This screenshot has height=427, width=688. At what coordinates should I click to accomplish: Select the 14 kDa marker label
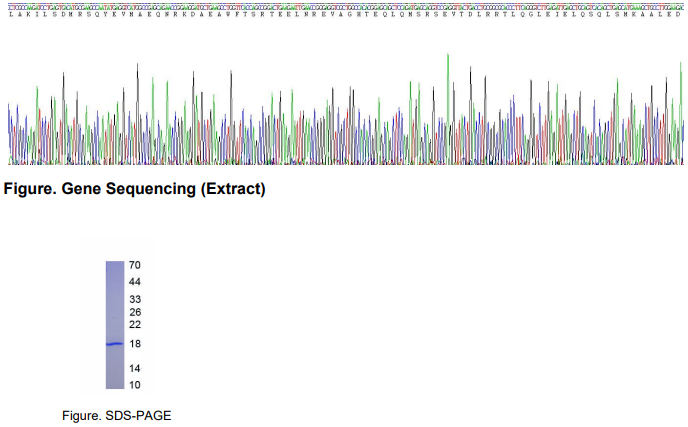135,368
